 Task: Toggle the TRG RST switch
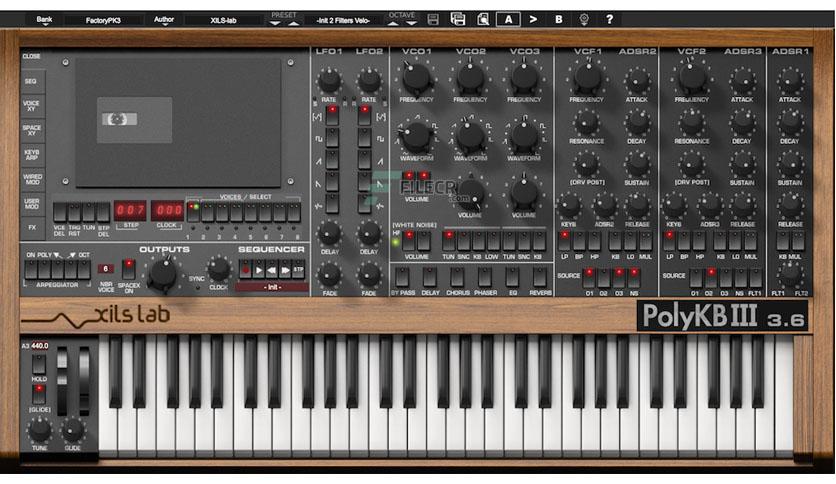click(x=74, y=212)
